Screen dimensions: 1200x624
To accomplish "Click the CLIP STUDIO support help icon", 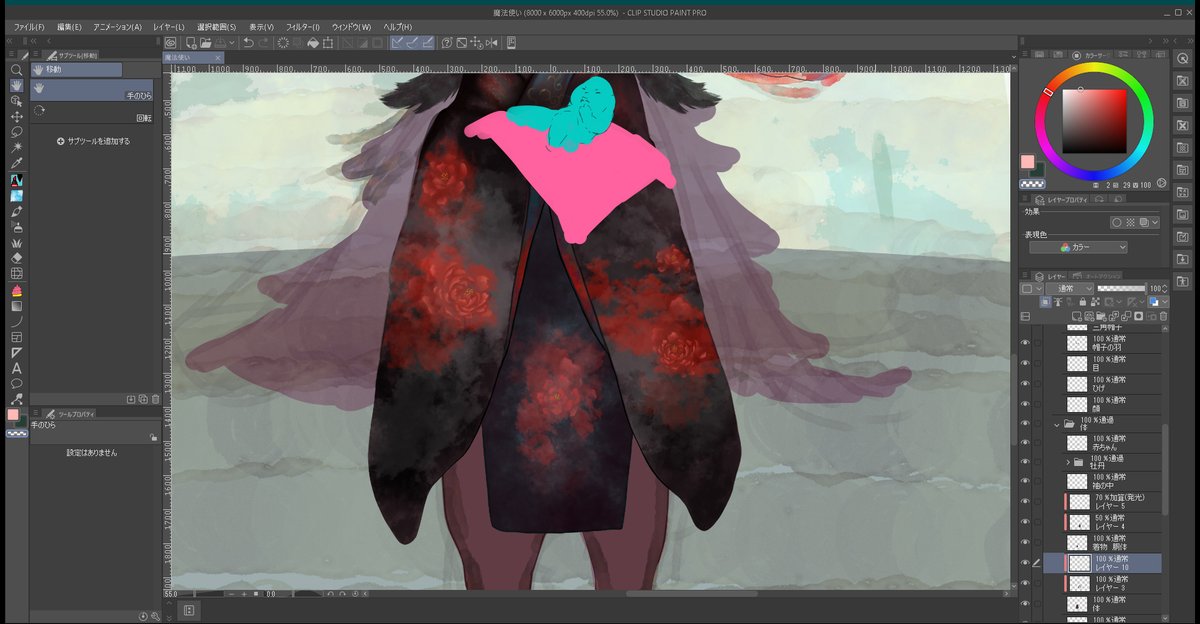I will tap(447, 43).
